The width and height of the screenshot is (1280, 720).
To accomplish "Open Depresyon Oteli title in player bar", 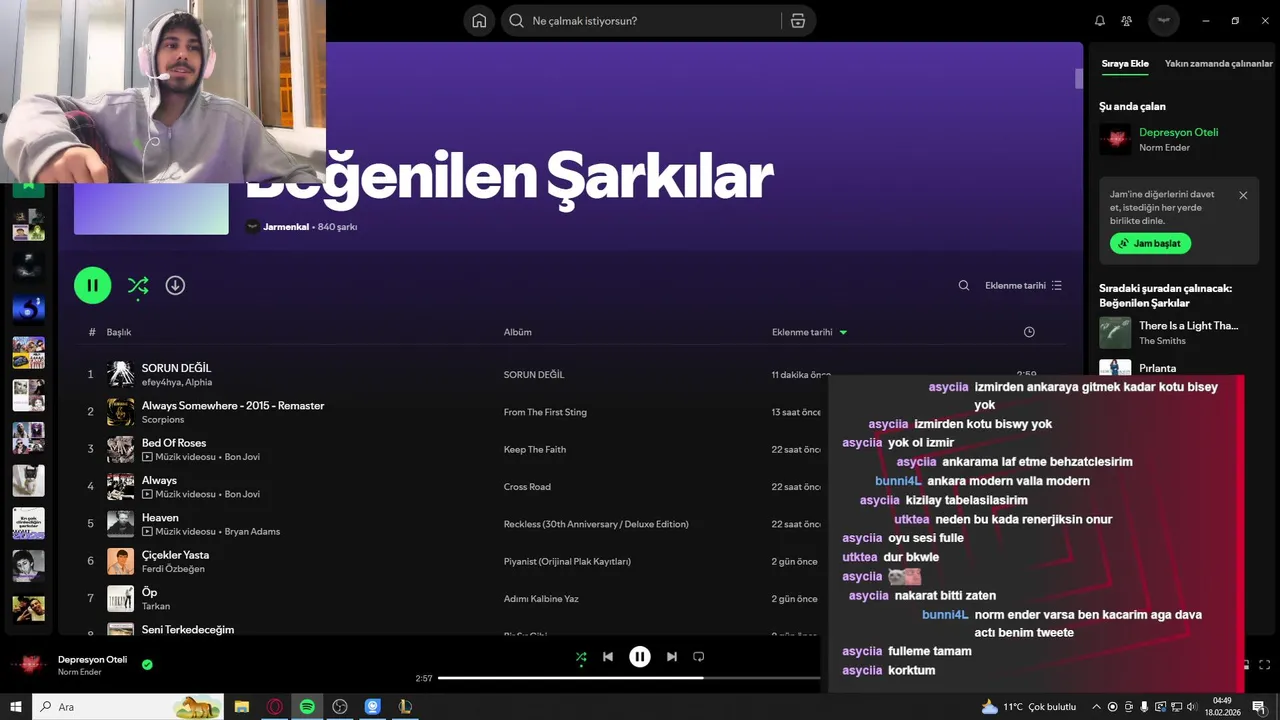I will (92, 660).
